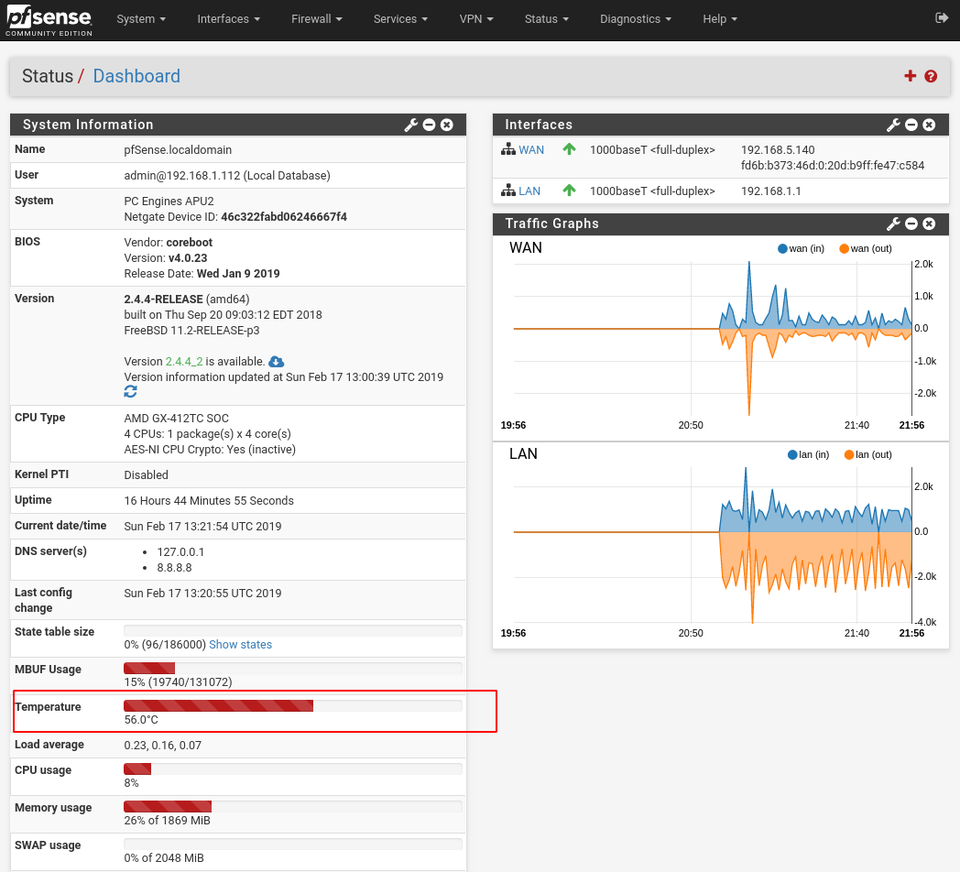Open the Services dropdown menu
This screenshot has height=872, width=960.
tap(400, 19)
